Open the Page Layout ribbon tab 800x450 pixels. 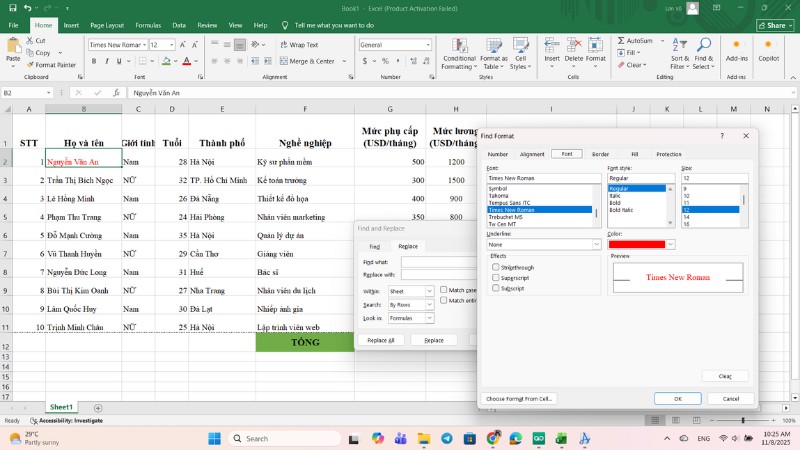(107, 24)
